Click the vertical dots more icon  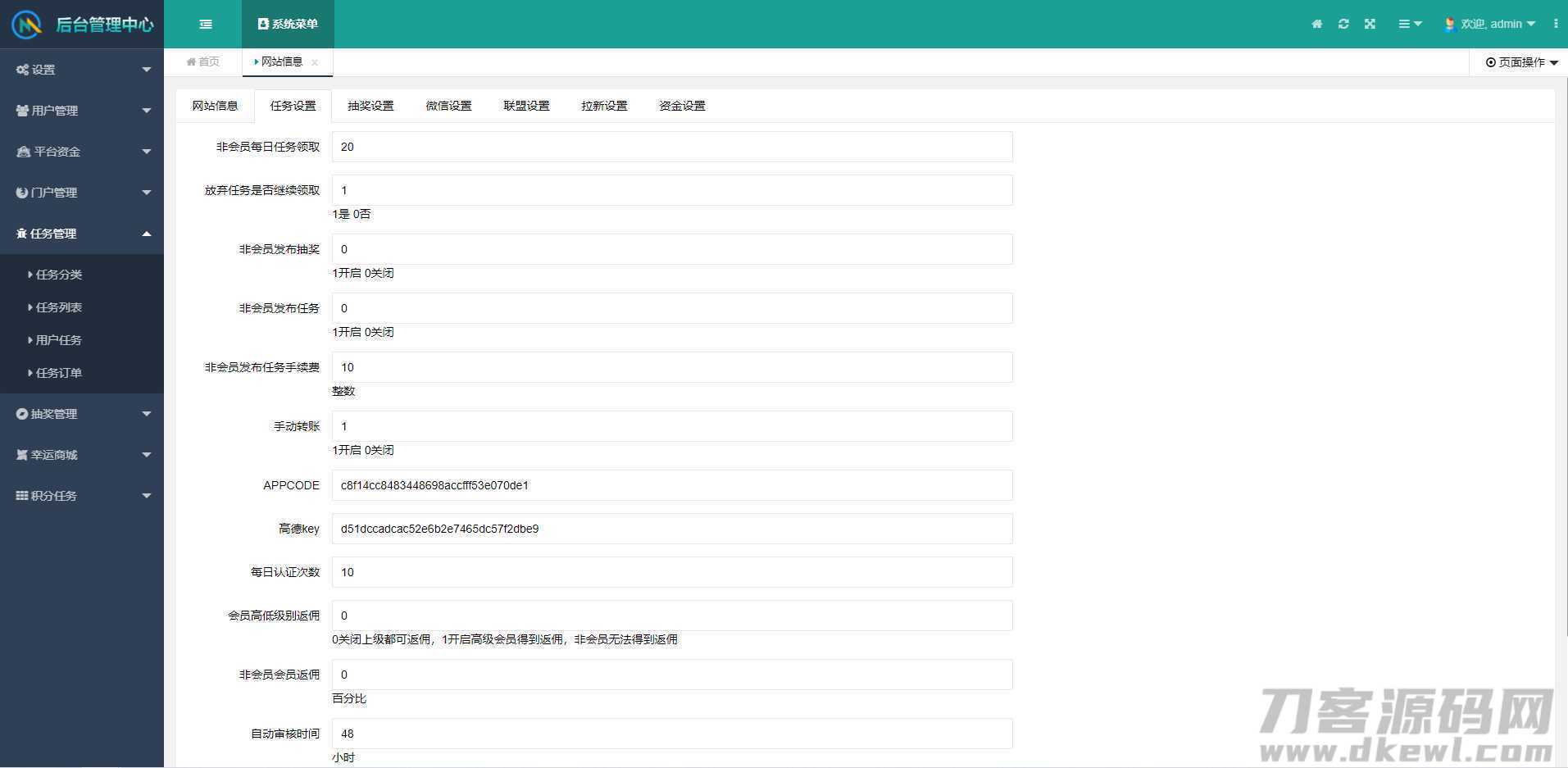pyautogui.click(x=1556, y=24)
